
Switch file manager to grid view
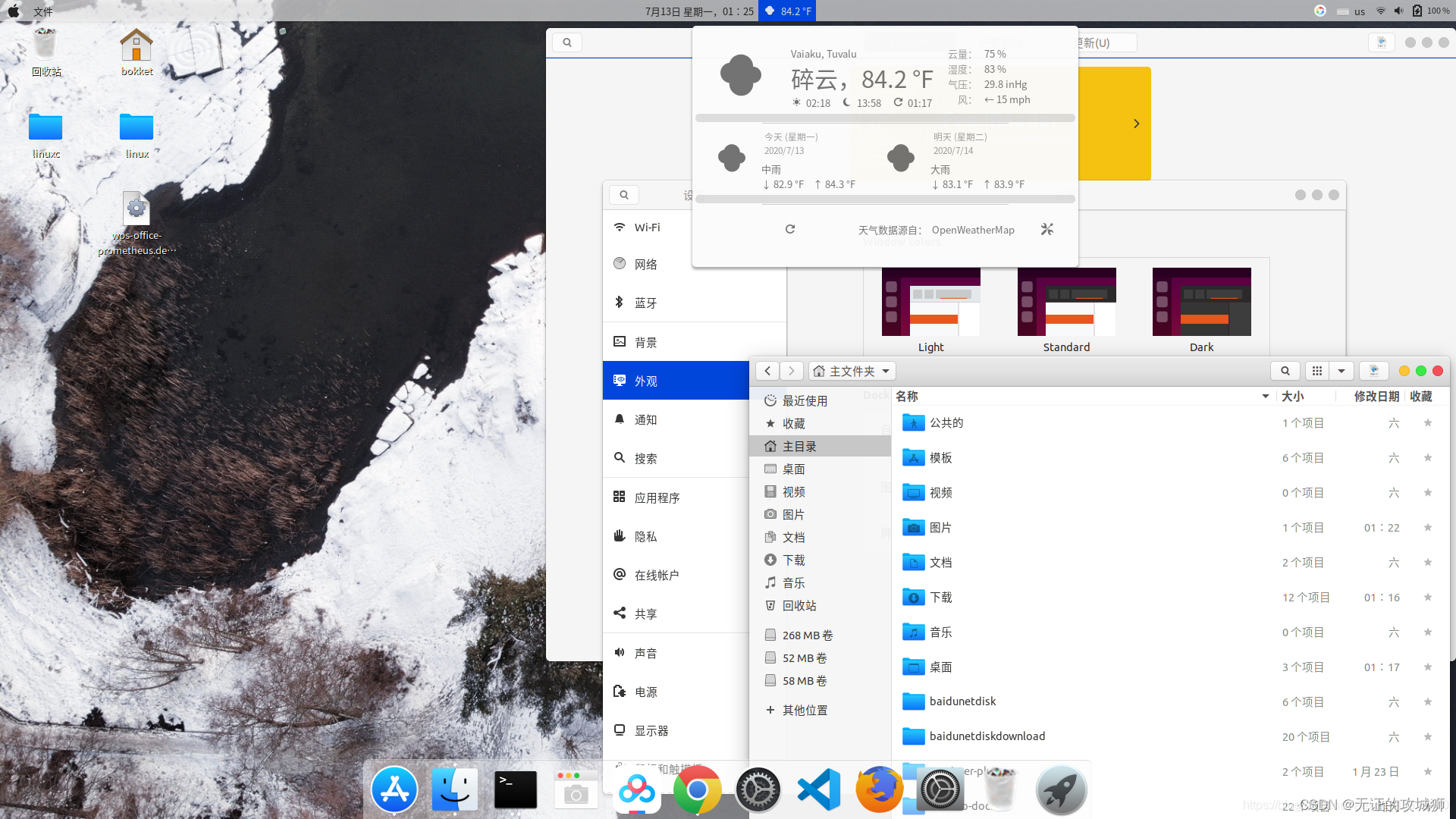pyautogui.click(x=1317, y=371)
